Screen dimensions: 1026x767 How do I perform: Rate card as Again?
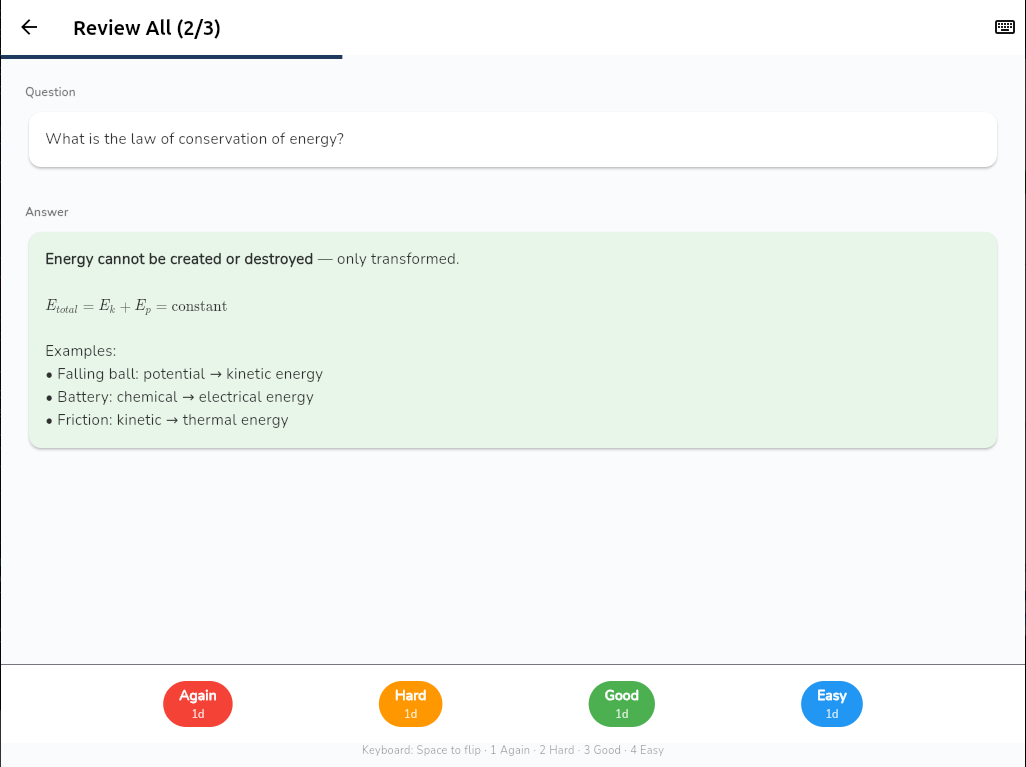click(x=198, y=704)
